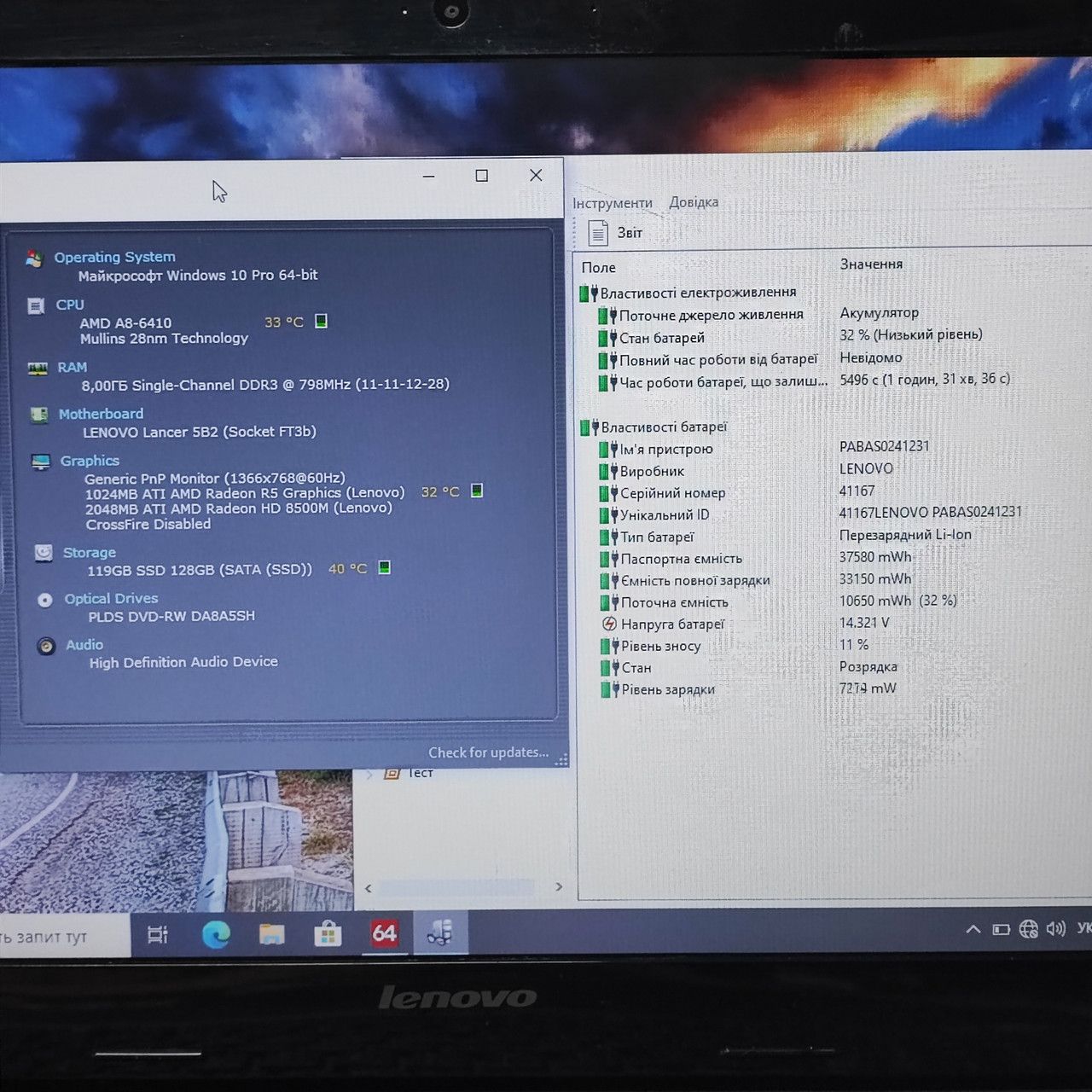Open the Довідка menu

pos(694,202)
